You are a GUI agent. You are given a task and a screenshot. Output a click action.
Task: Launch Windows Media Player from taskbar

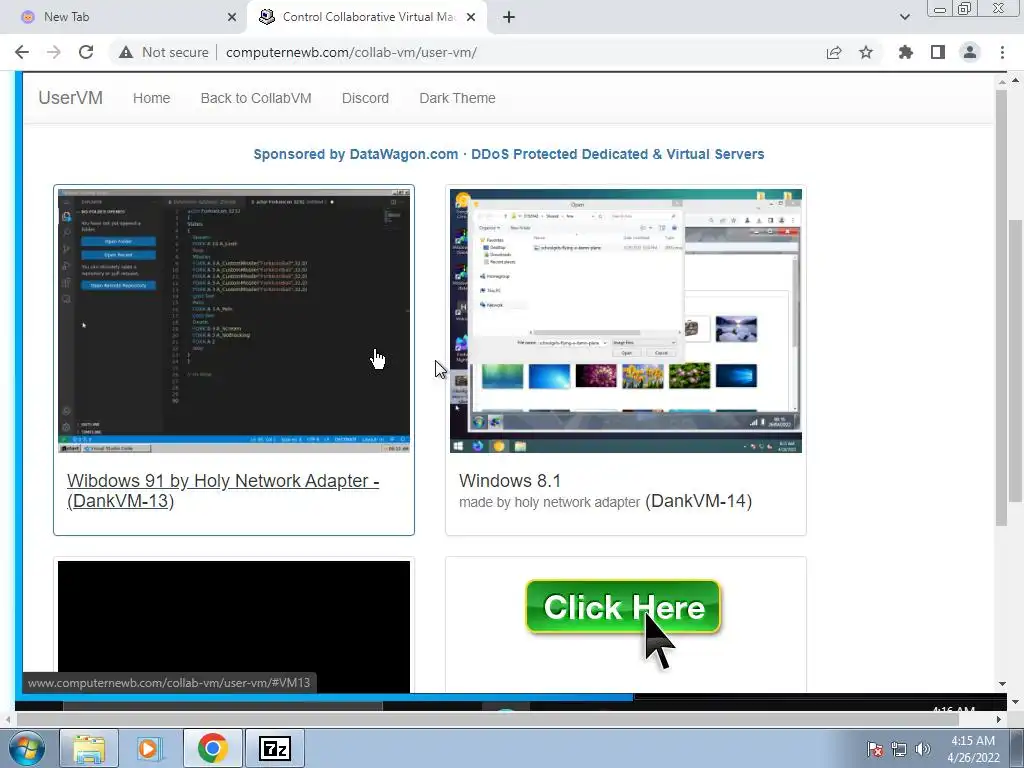pyautogui.click(x=149, y=748)
